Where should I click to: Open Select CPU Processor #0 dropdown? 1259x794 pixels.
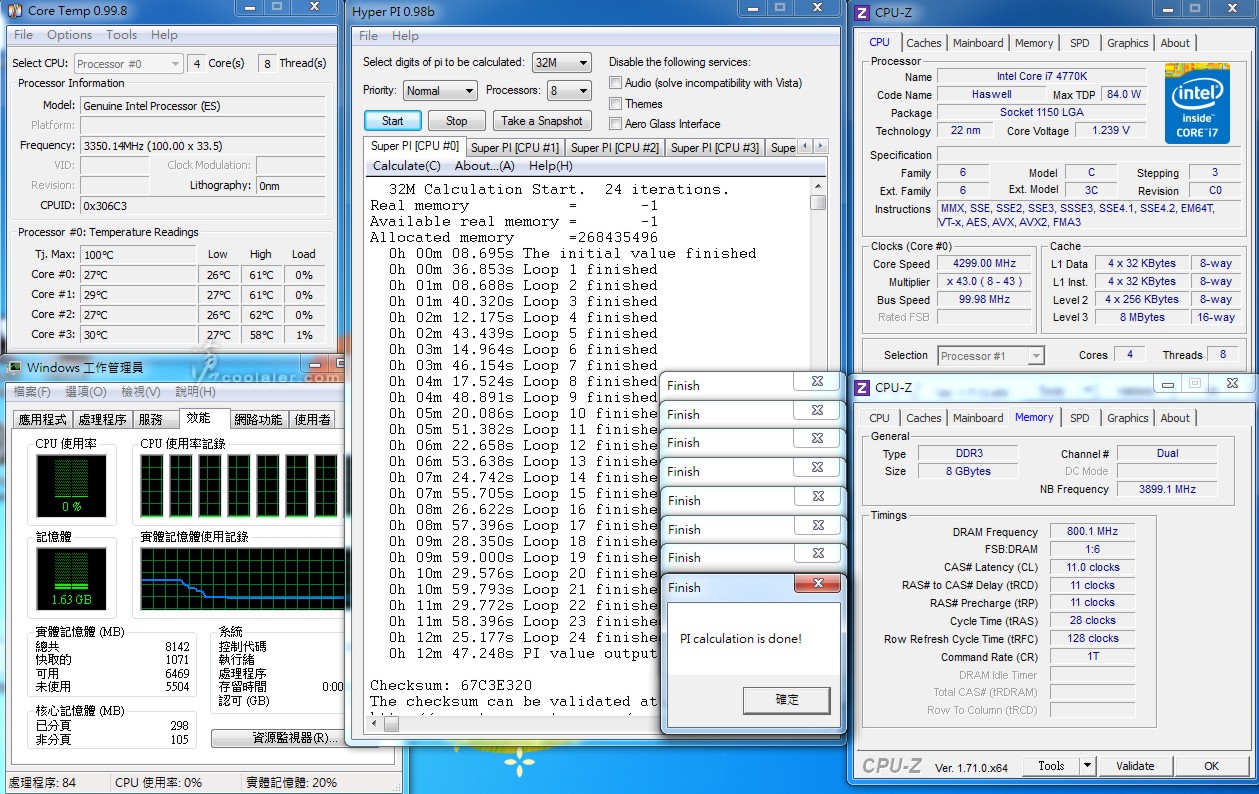click(x=128, y=63)
